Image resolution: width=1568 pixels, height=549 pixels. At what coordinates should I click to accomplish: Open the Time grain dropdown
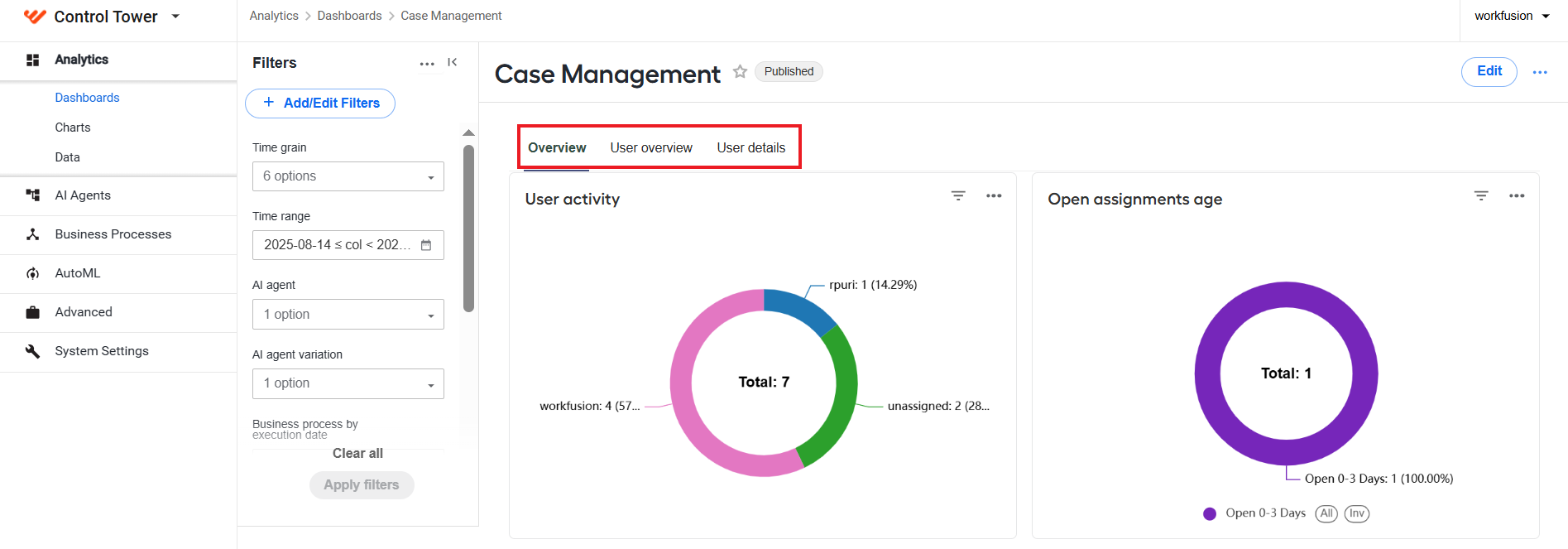348,176
